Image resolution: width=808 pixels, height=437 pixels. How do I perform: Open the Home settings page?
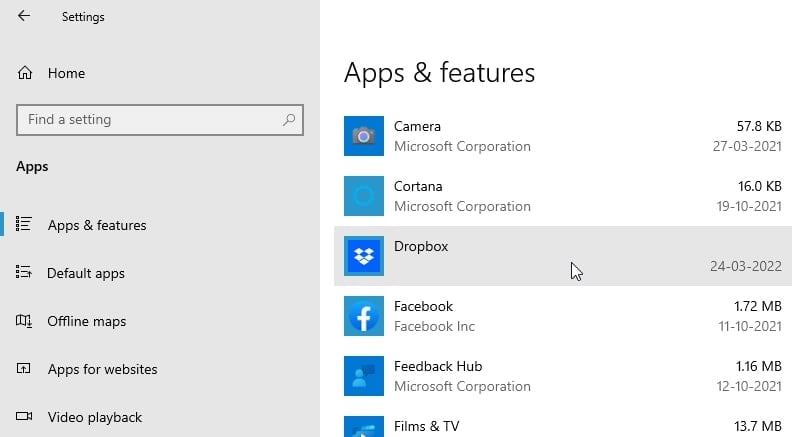pyautogui.click(x=66, y=73)
